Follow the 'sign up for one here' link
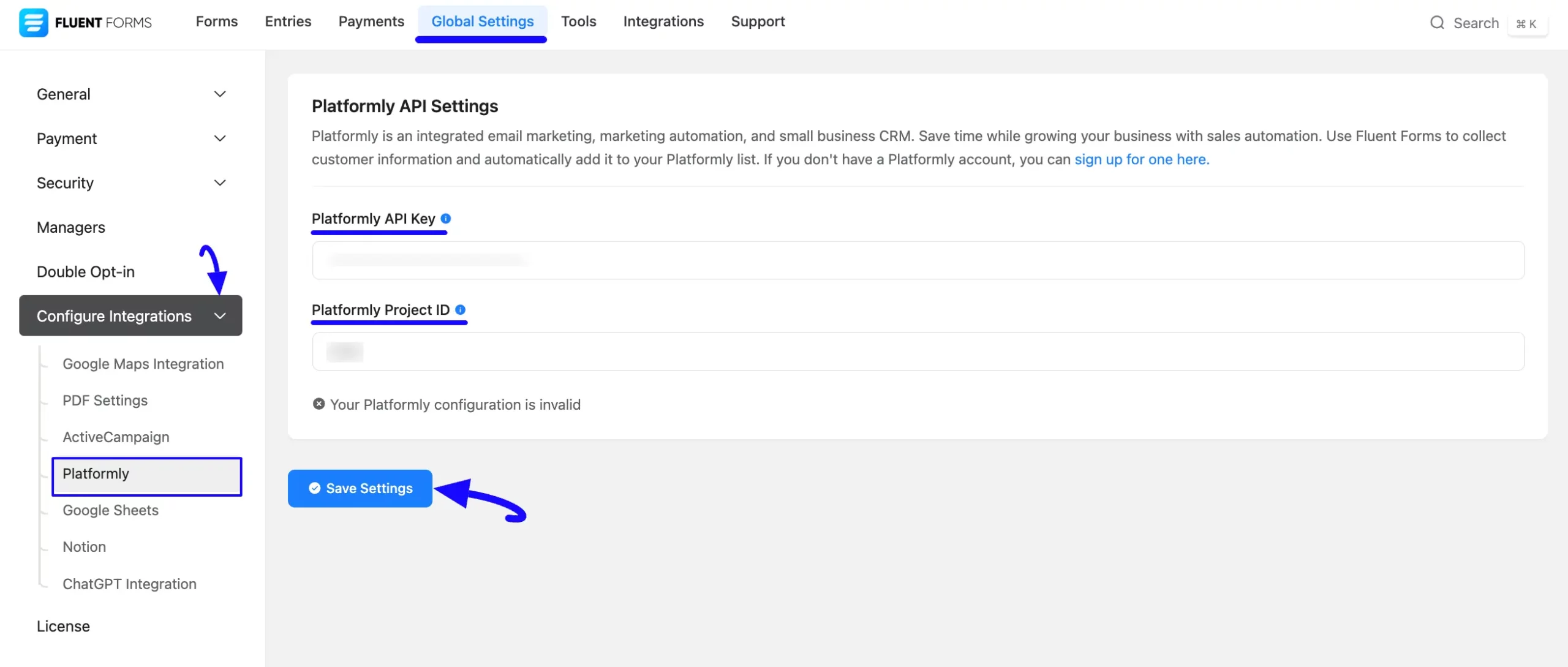 tap(1142, 159)
